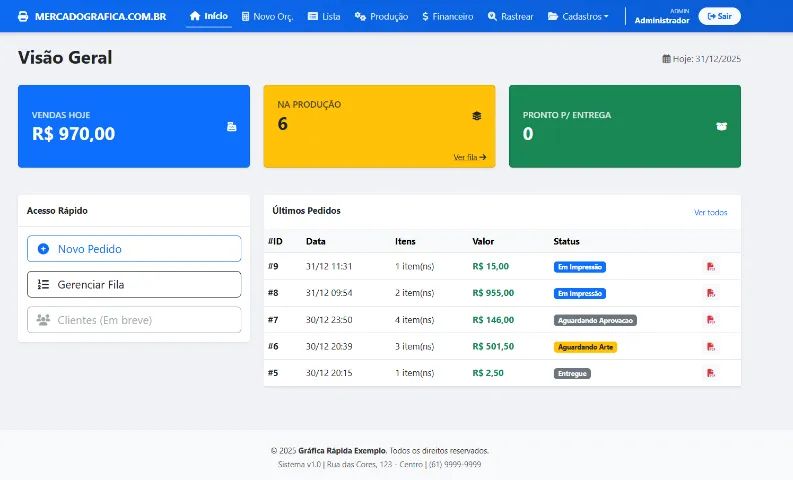Click the Ver todos link
The height and width of the screenshot is (480, 793).
click(710, 213)
